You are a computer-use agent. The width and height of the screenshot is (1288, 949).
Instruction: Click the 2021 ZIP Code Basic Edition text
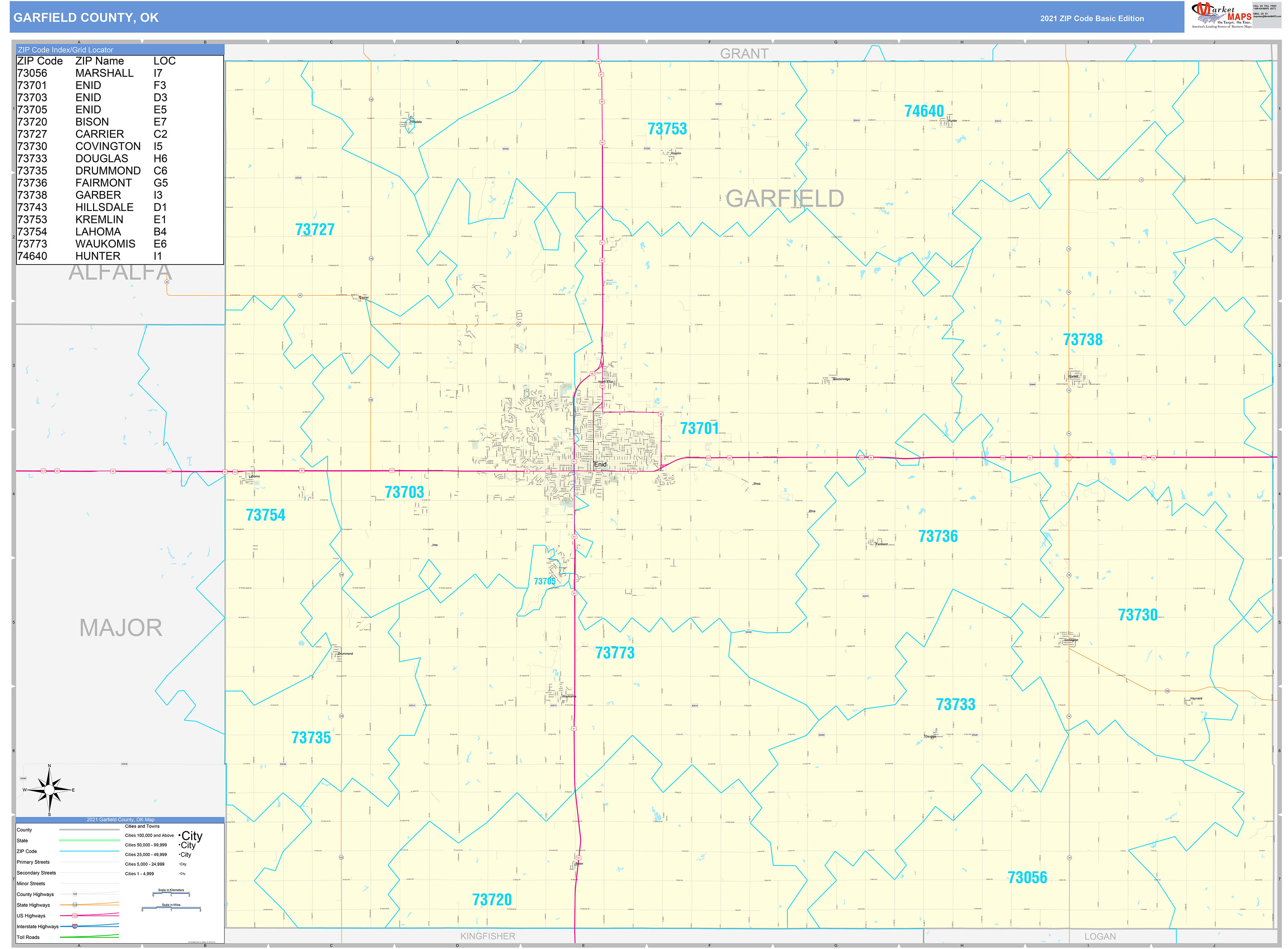coord(1092,18)
